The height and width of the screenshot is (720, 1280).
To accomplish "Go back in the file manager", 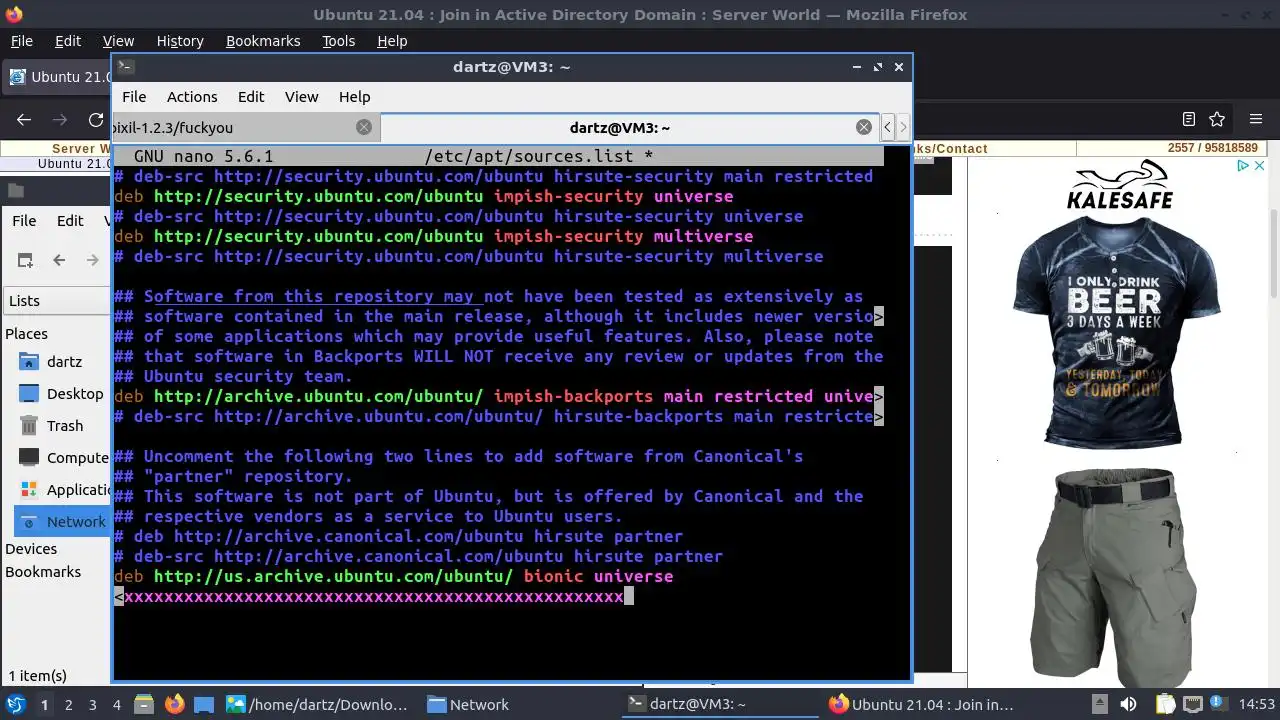I will point(59,260).
